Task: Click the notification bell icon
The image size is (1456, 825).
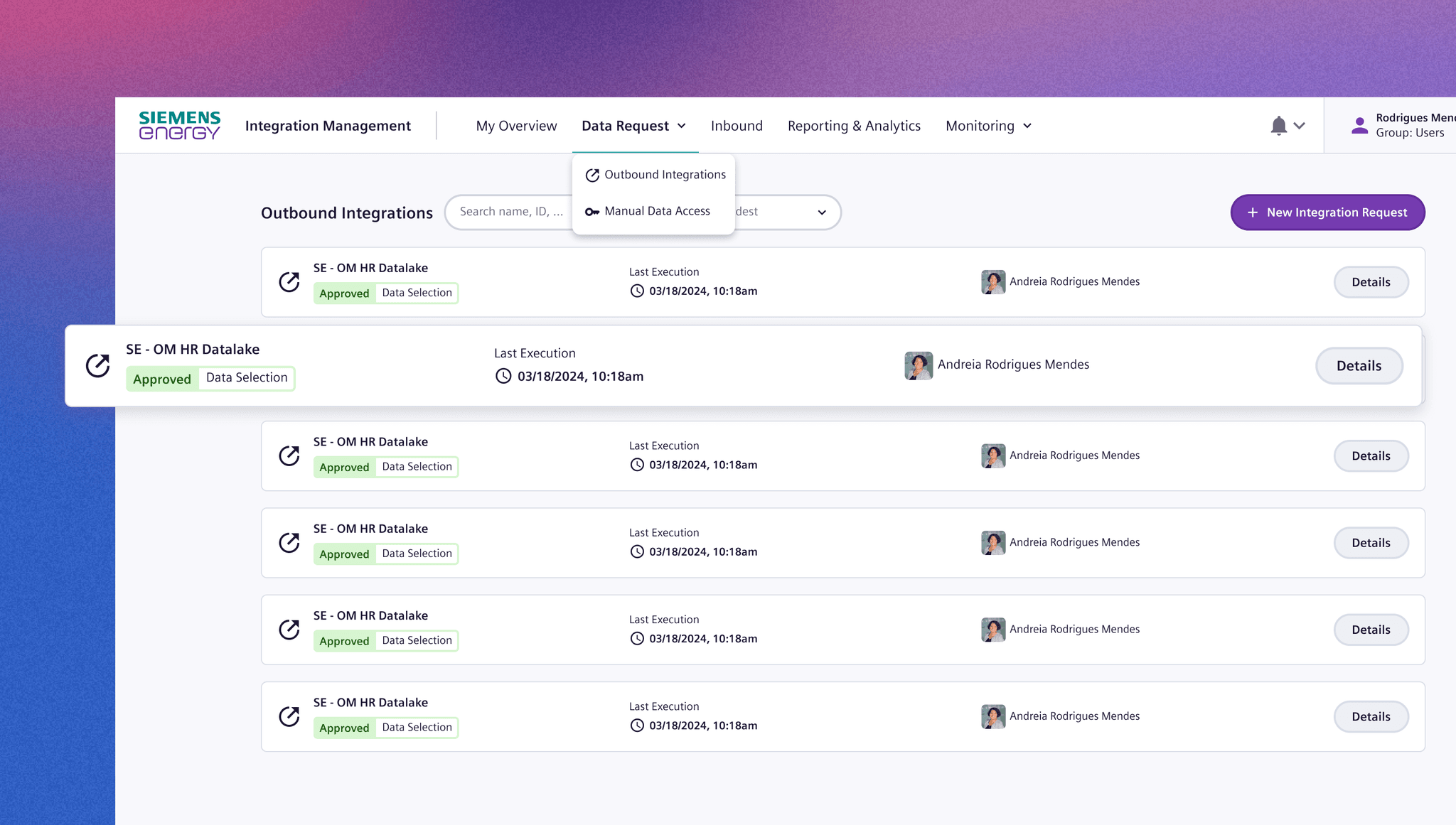Action: (1278, 126)
